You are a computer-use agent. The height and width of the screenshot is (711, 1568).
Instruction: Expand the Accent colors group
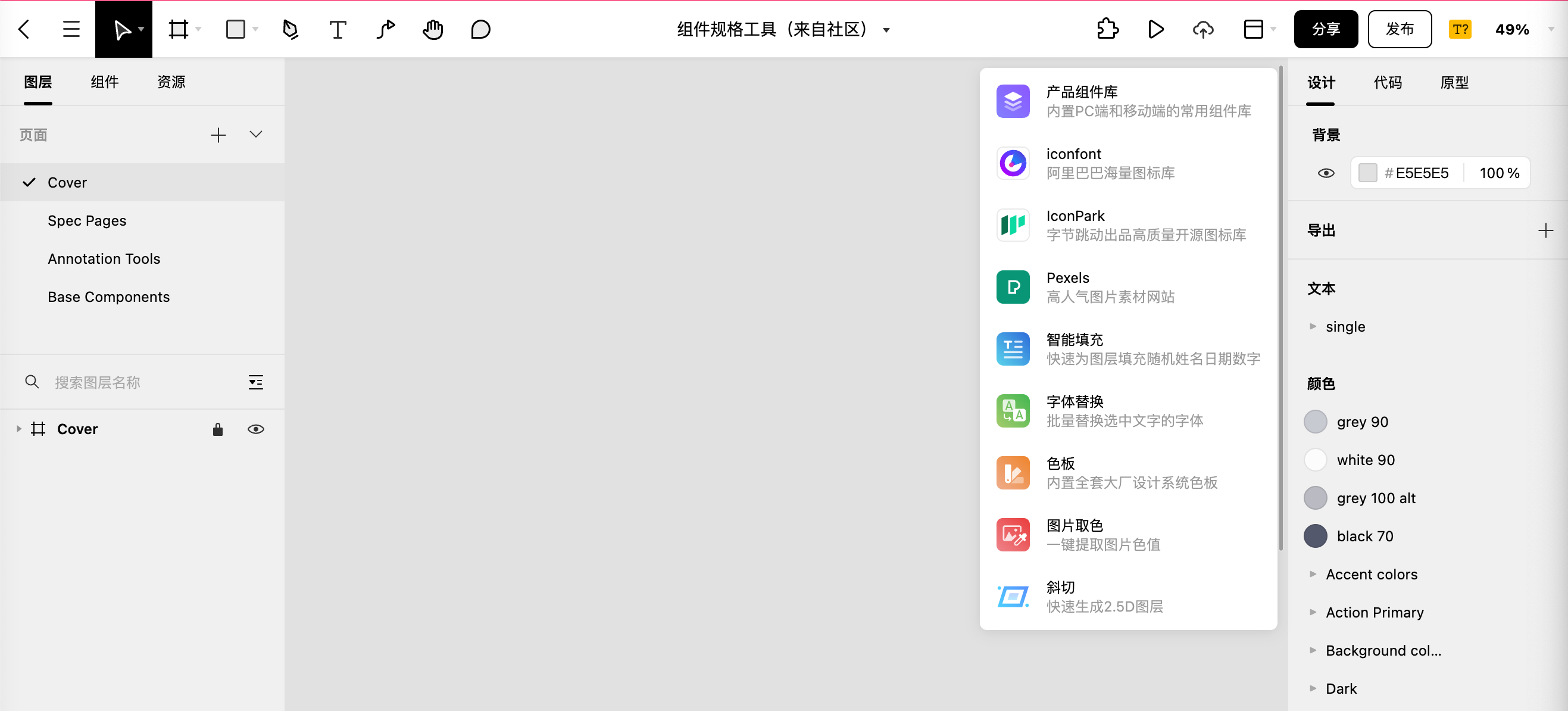[x=1313, y=574]
